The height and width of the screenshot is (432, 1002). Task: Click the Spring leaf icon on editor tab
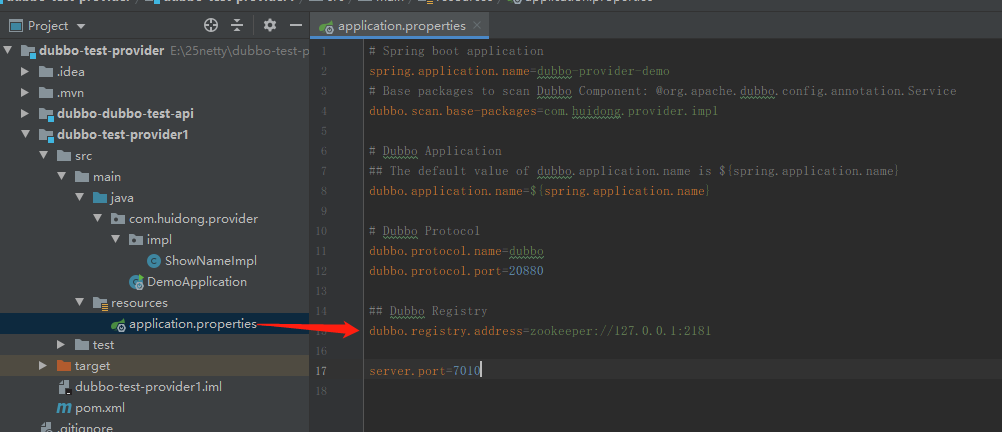tap(327, 27)
